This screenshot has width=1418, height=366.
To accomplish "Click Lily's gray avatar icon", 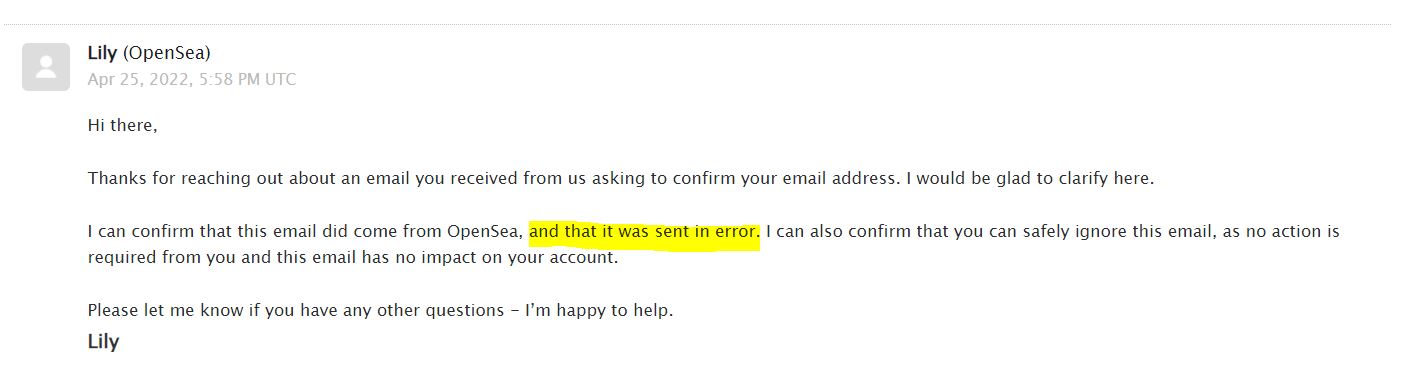I will coord(46,67).
